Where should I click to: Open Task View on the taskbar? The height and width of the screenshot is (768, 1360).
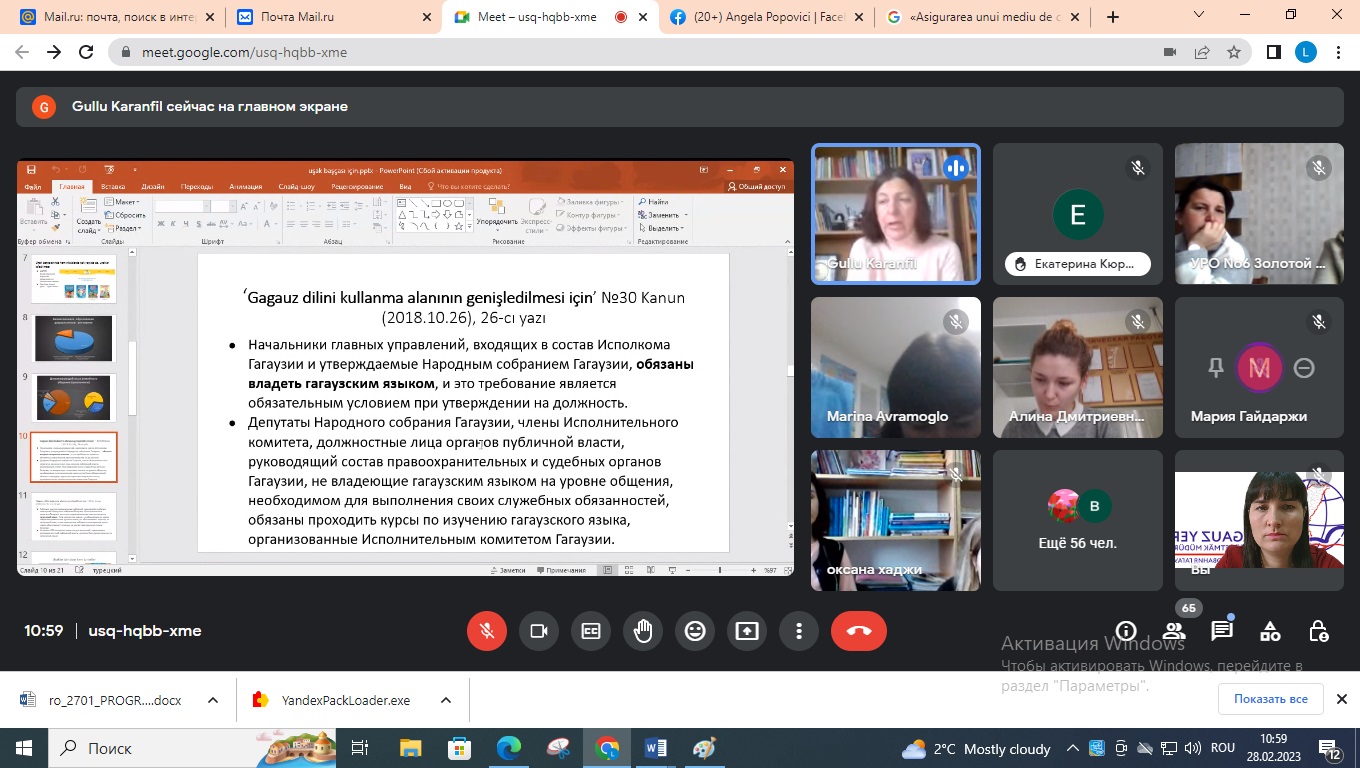(361, 748)
